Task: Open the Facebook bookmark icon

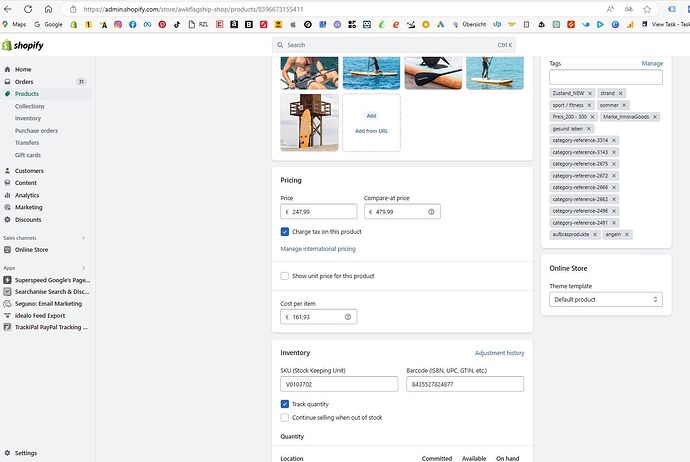Action: [x=132, y=25]
